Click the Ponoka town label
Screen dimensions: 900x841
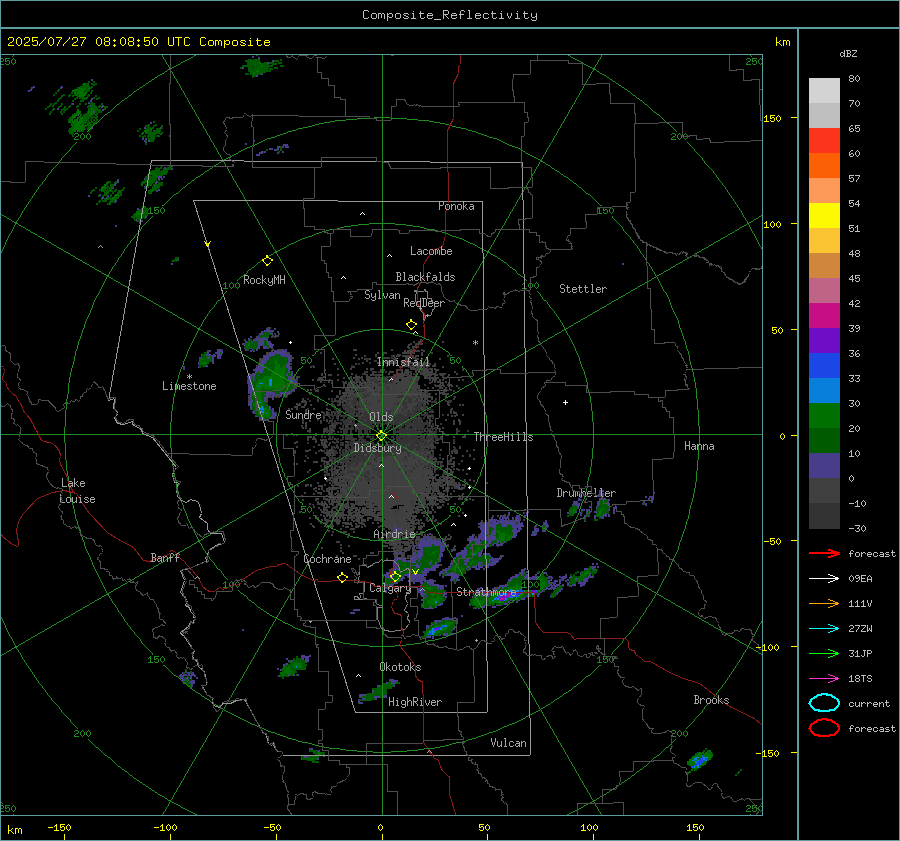(x=456, y=206)
